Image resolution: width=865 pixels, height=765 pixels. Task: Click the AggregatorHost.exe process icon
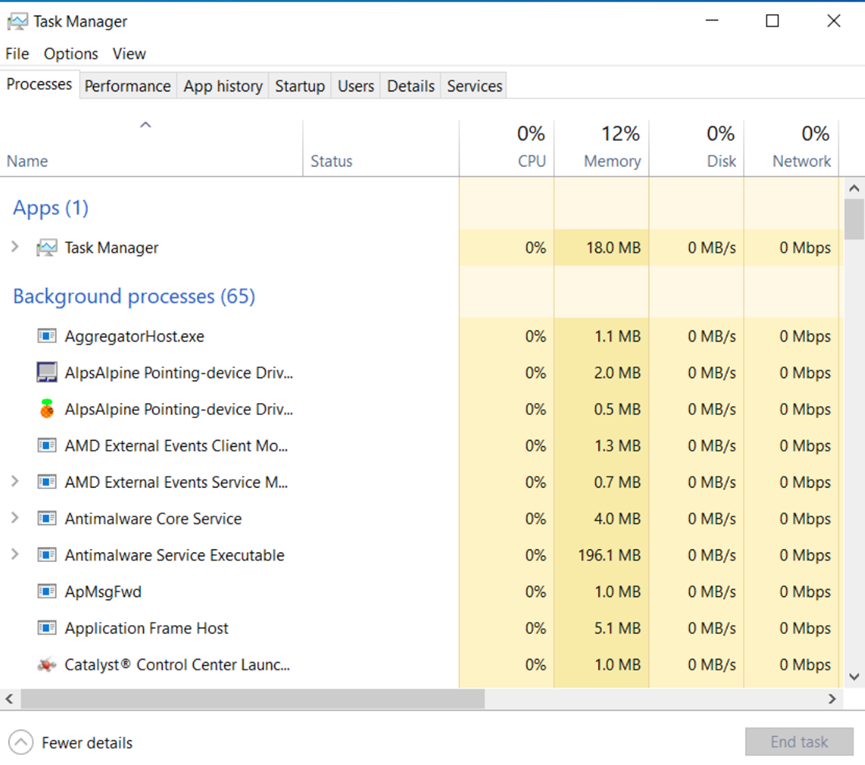(x=47, y=336)
